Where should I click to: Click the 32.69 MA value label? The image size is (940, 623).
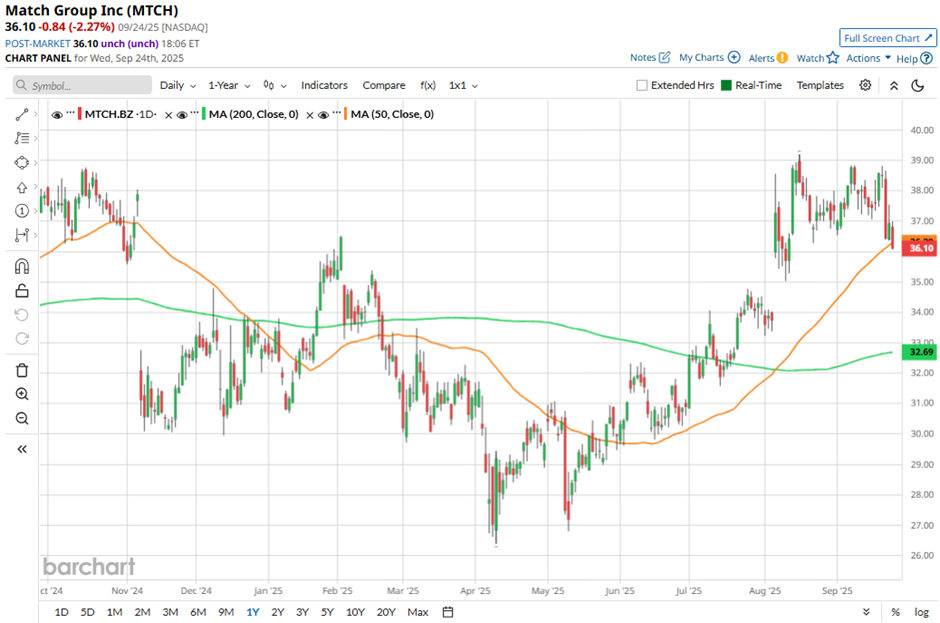(x=919, y=352)
